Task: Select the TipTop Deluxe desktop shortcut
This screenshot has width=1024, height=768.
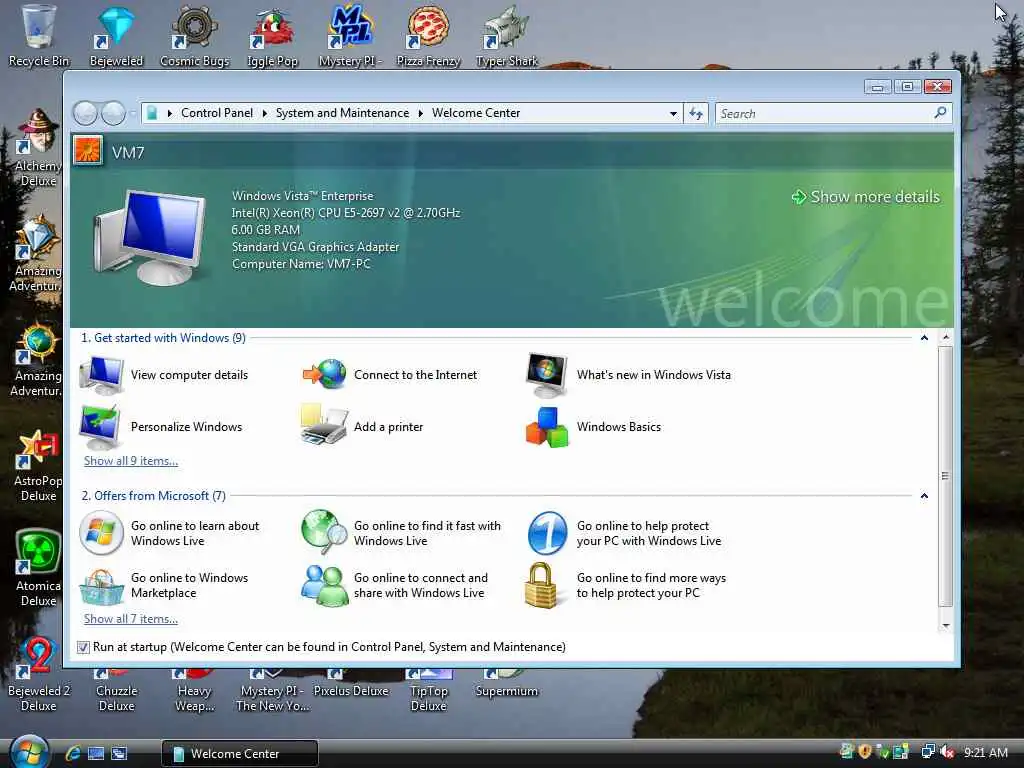Action: (x=428, y=691)
